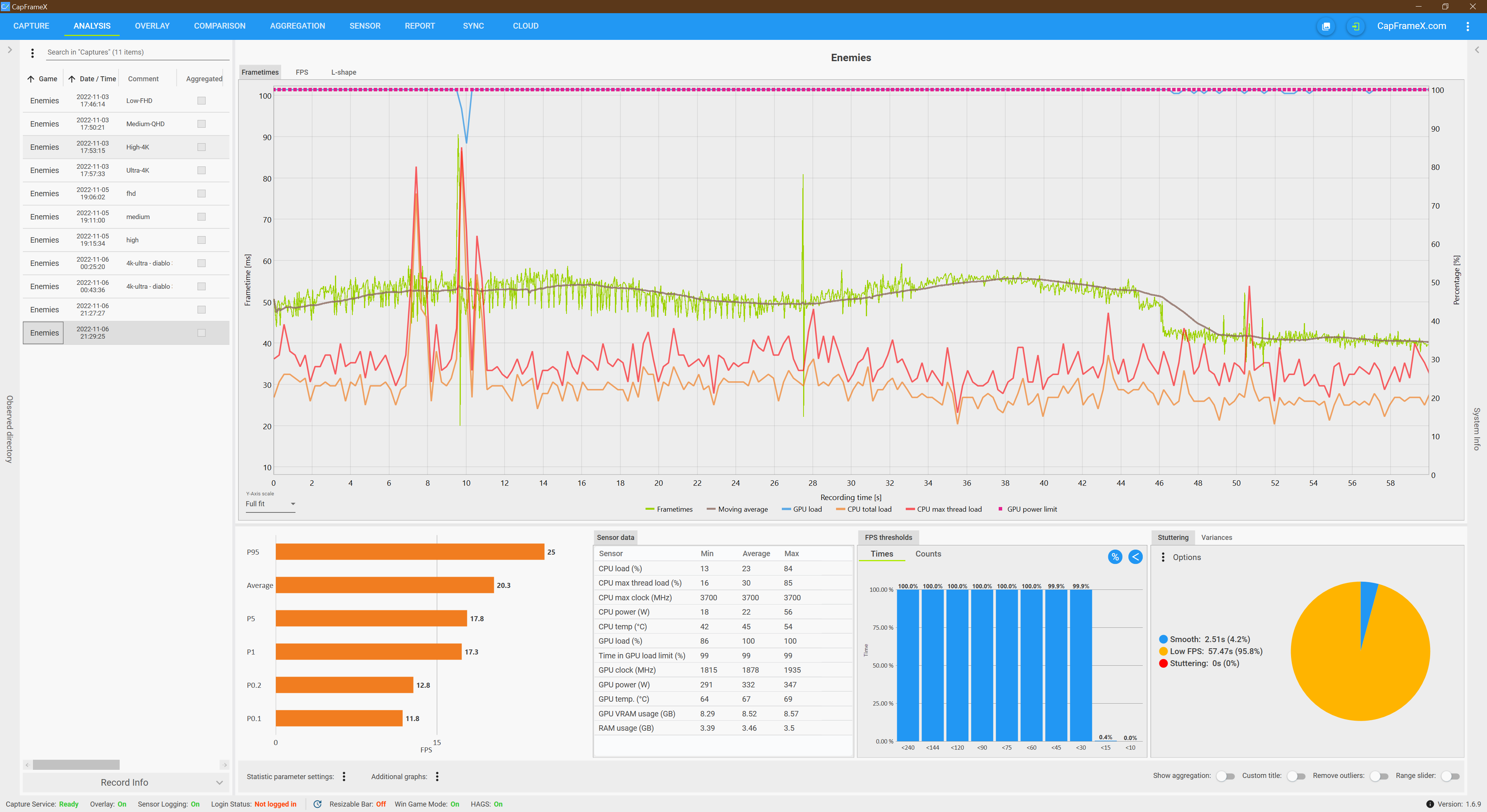Check Aggregated box for Low-FHD capture

[x=201, y=100]
